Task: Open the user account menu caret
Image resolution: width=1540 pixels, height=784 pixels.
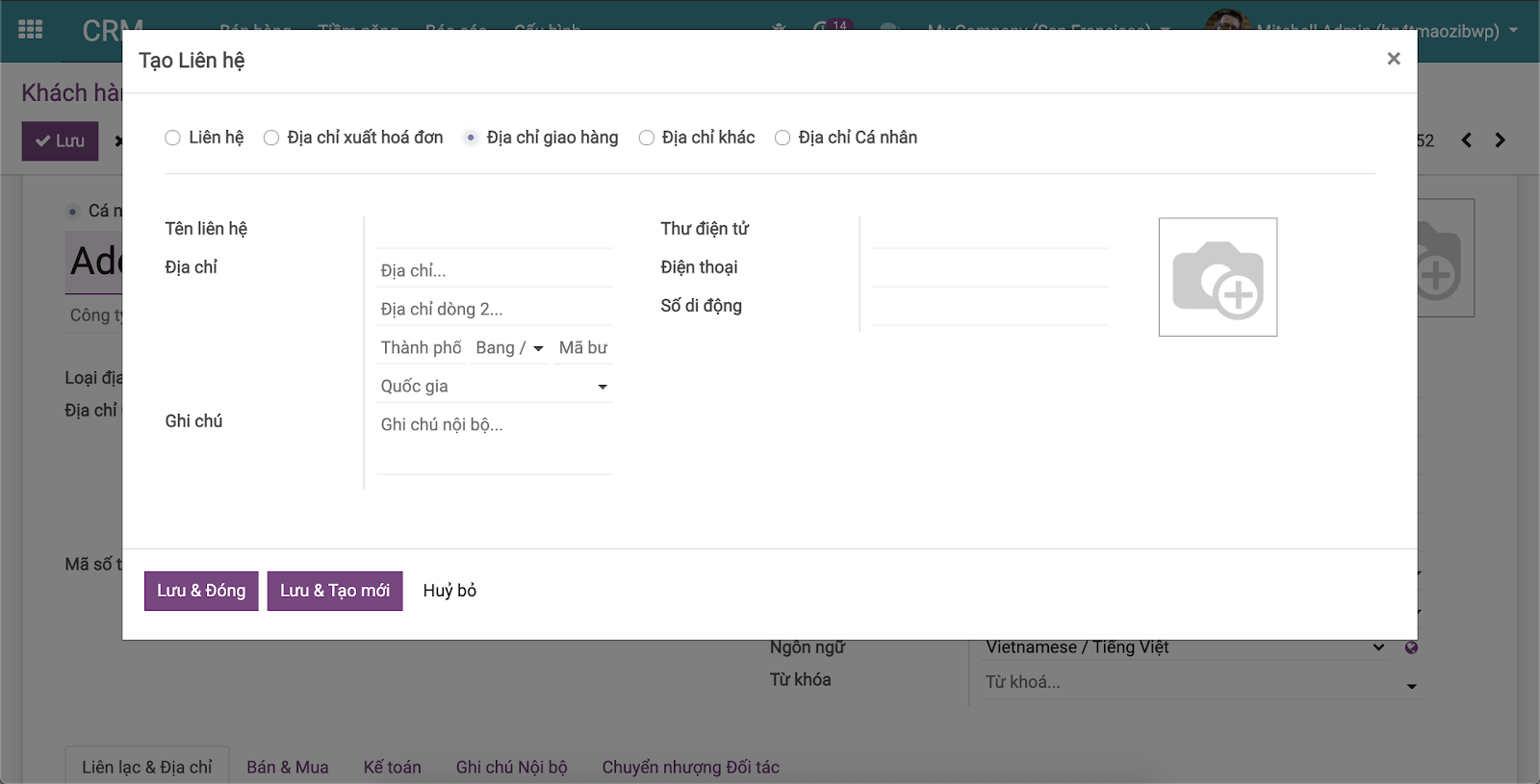Action: [x=1513, y=30]
